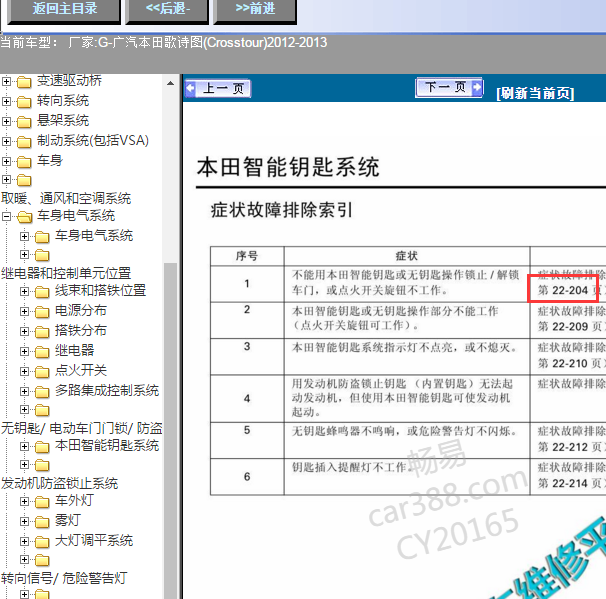Click the 本田智能钥匙系统 folder icon

[x=42, y=448]
